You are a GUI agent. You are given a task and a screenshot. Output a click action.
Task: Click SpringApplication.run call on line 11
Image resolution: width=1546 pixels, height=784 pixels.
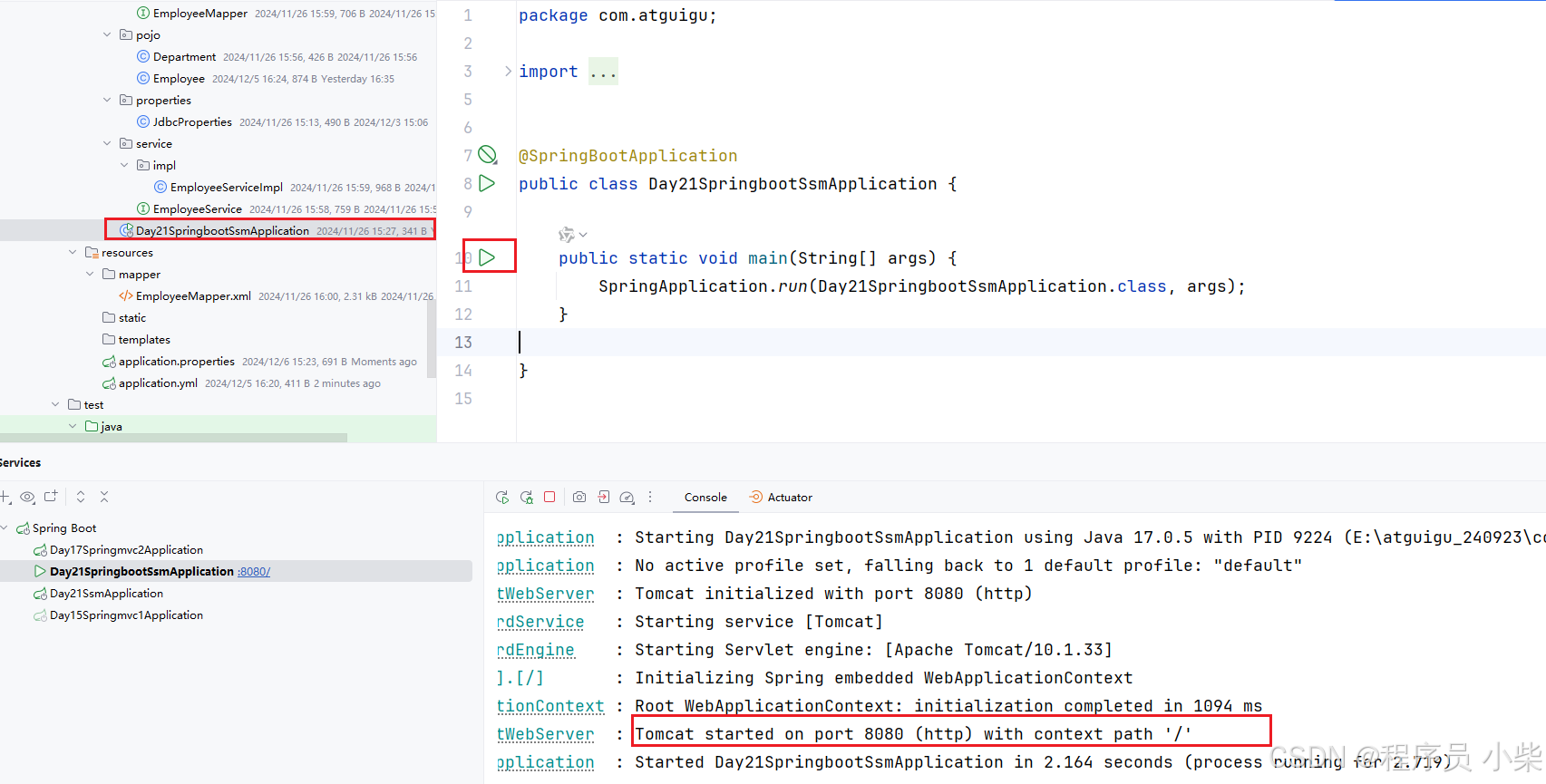tap(921, 286)
